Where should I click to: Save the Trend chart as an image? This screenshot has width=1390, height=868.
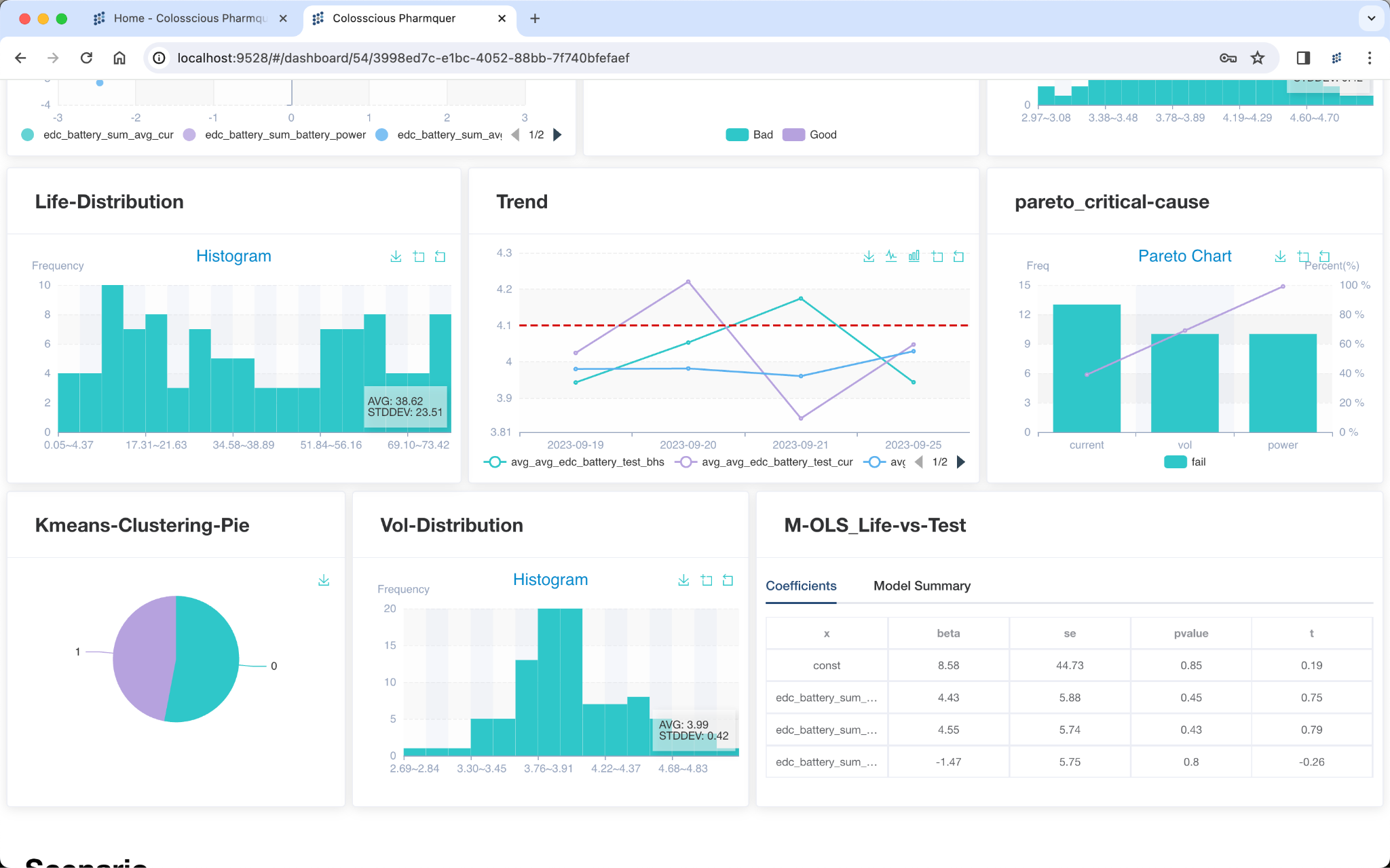coord(869,256)
